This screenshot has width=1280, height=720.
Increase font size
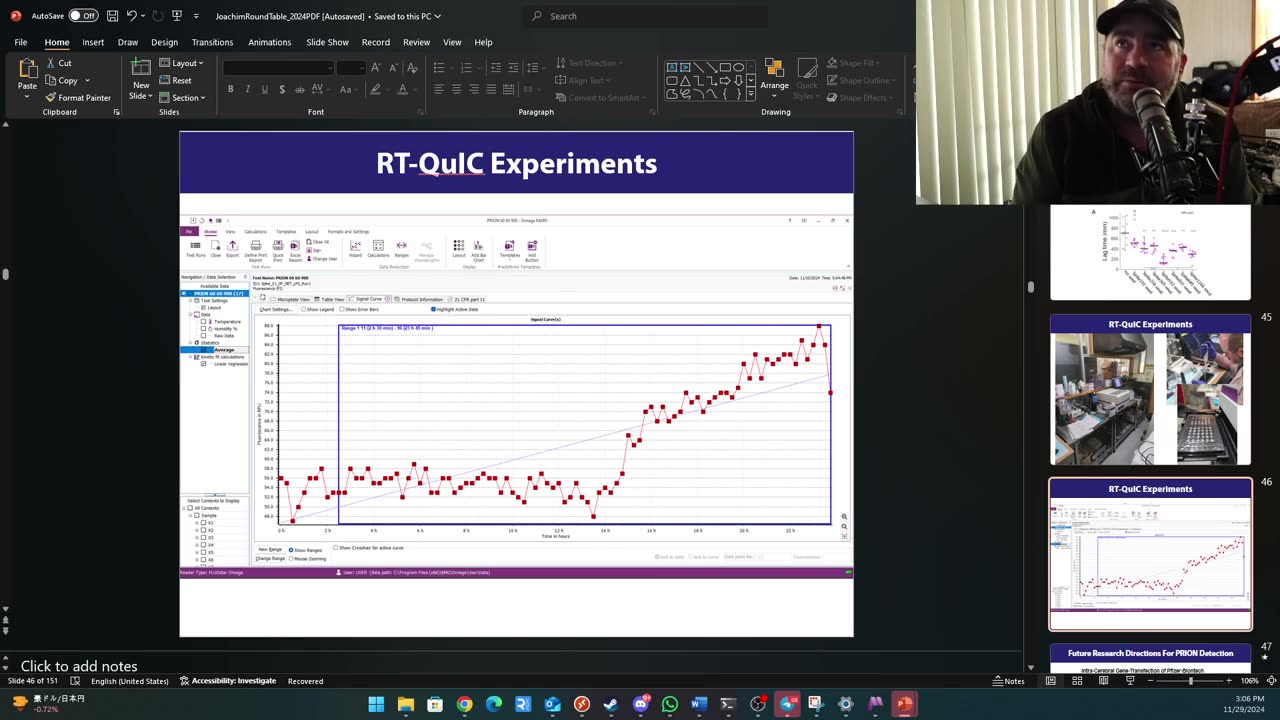click(376, 67)
